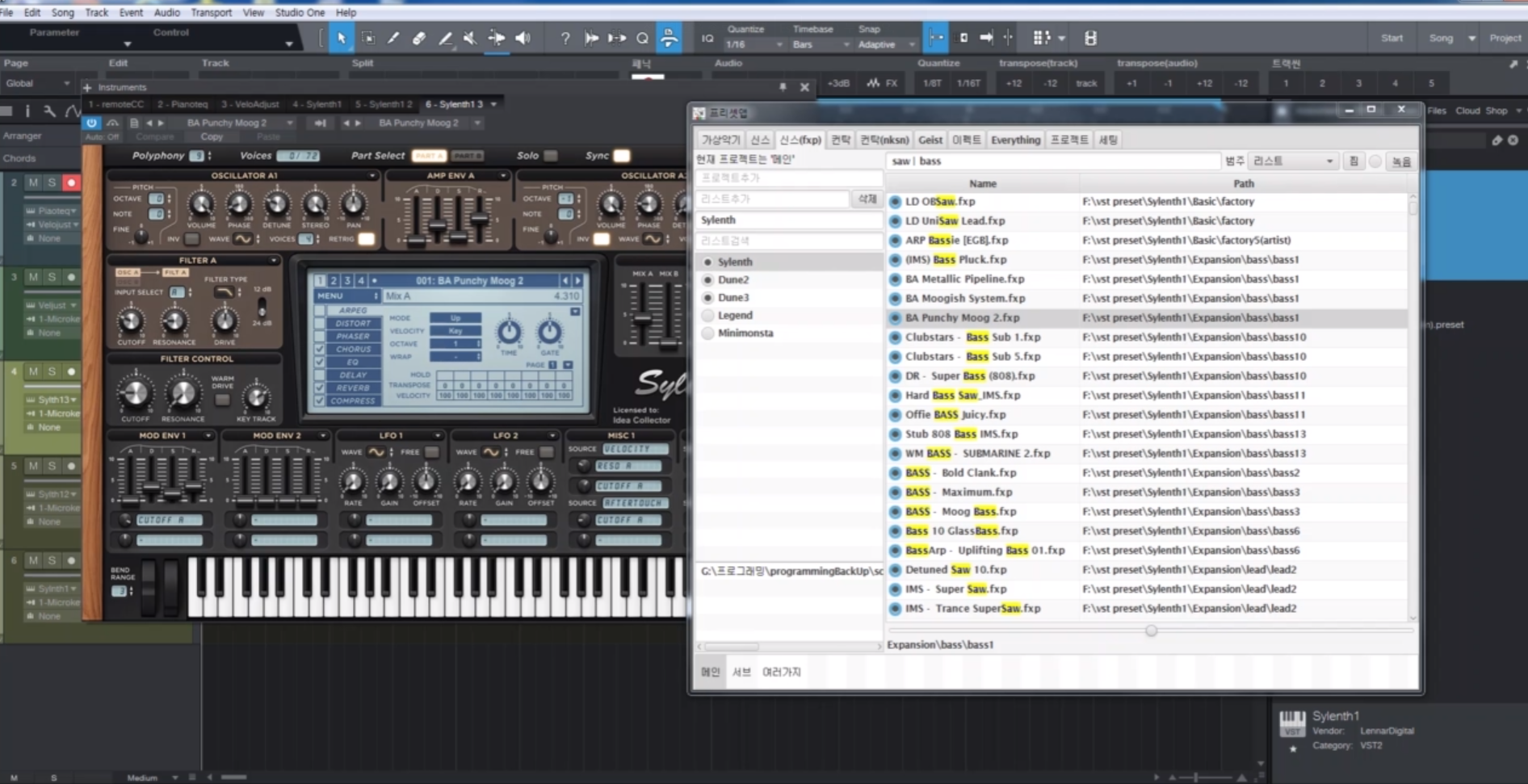This screenshot has width=1528, height=784.
Task: Select the Mute tool
Action: click(x=470, y=38)
